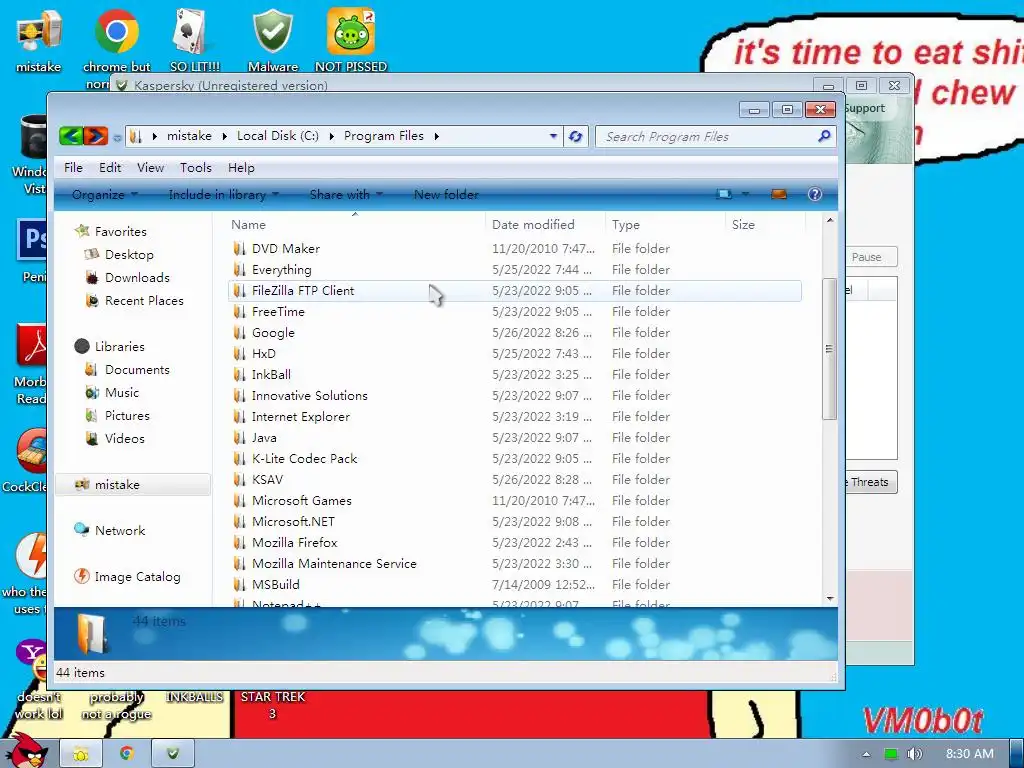Select the Mozilla Firefox folder
Viewport: 1024px width, 768px height.
coord(515,543)
